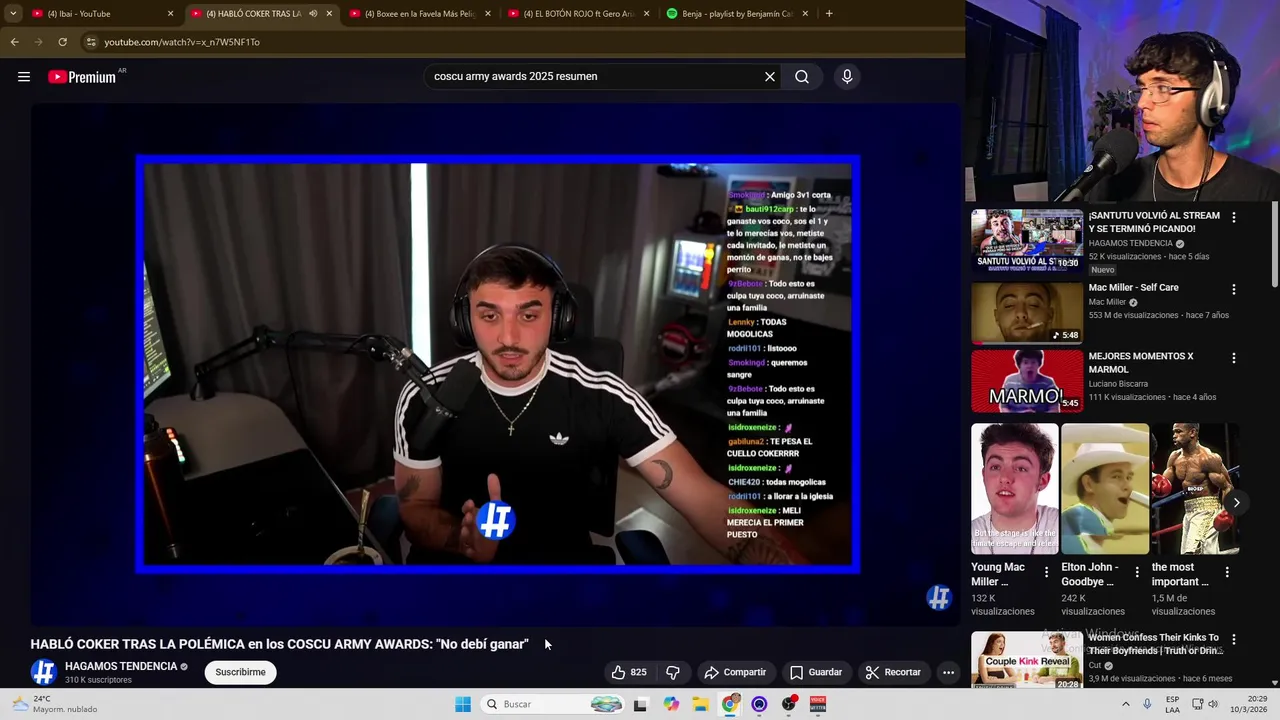Open HAGAMOS TENDENCIA channel name link
The image size is (1280, 720).
point(121,666)
